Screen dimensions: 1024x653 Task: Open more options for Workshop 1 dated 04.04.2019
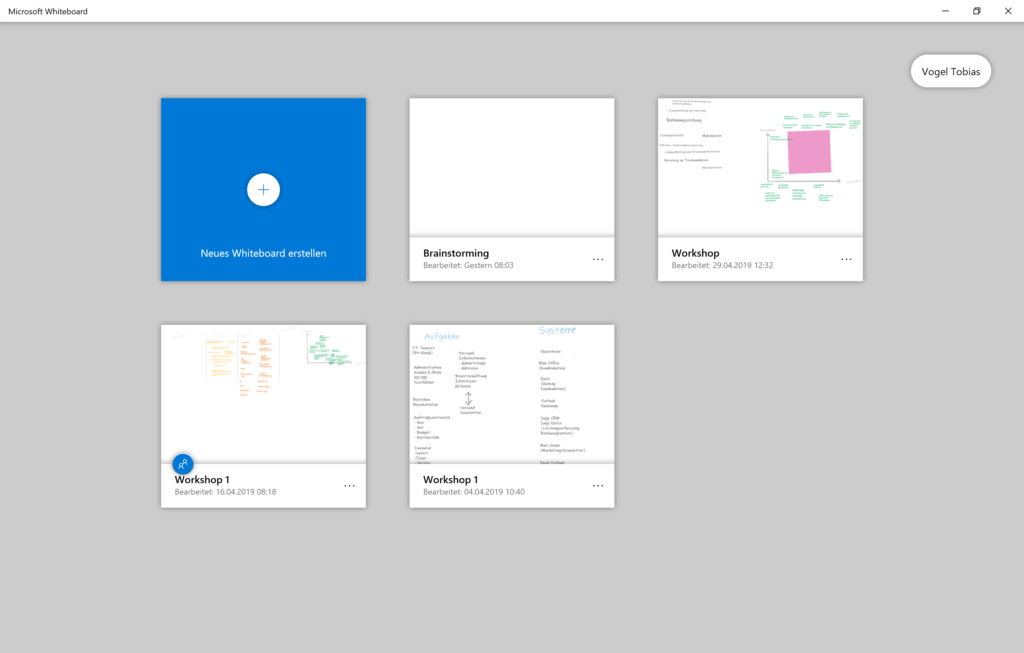click(x=598, y=486)
